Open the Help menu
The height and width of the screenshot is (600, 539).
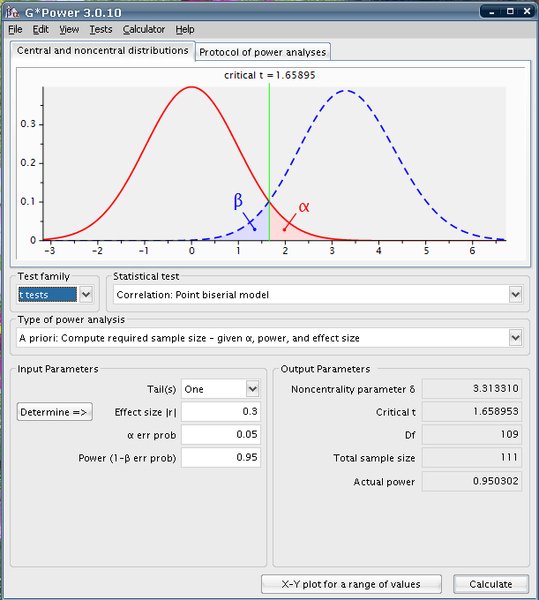[185, 29]
